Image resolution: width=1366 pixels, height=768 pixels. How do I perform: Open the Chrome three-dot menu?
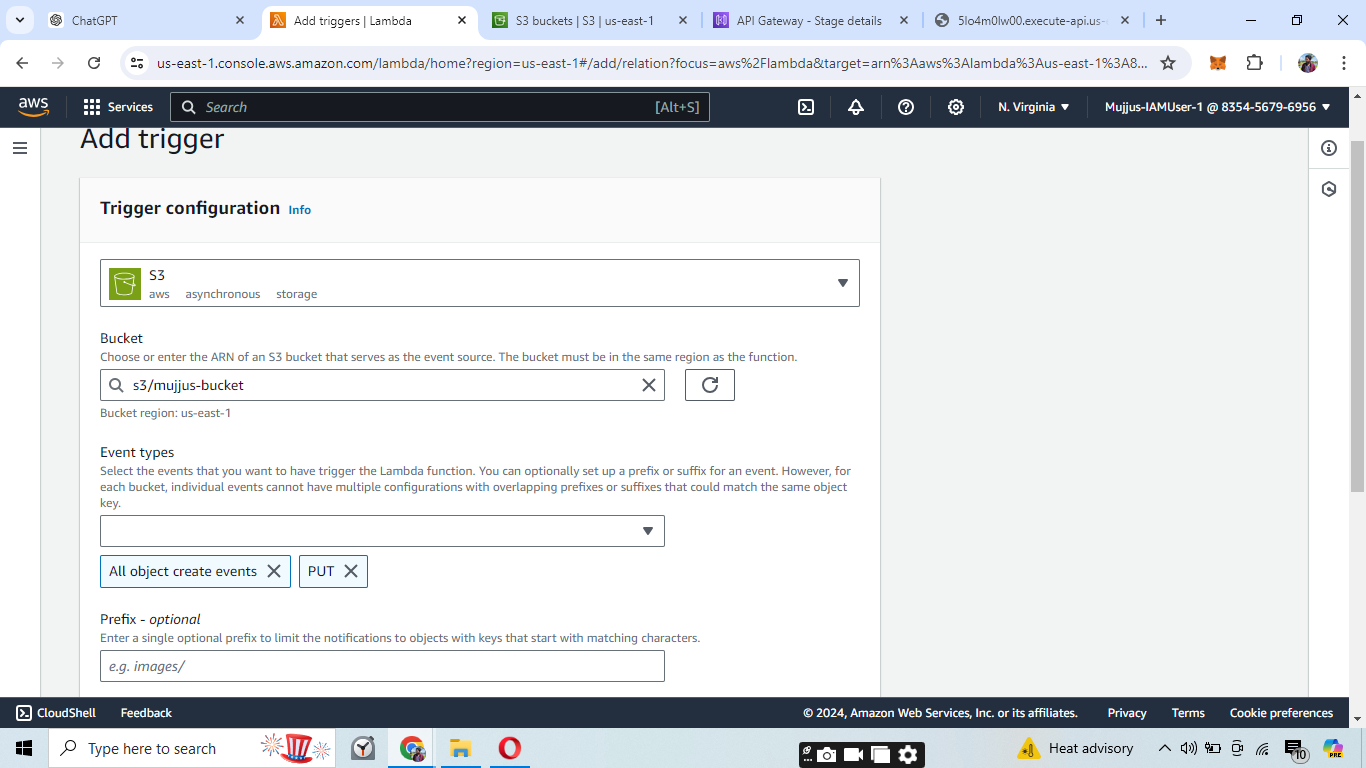click(x=1344, y=63)
